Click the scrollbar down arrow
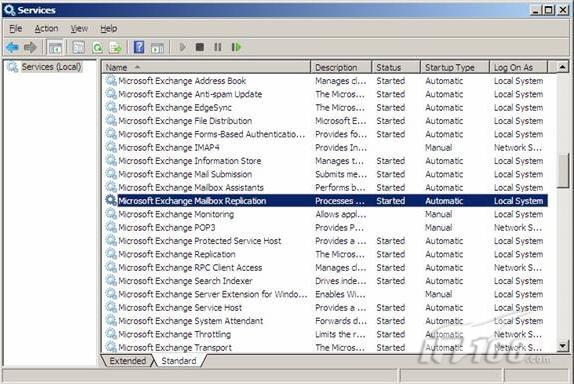 tap(562, 346)
